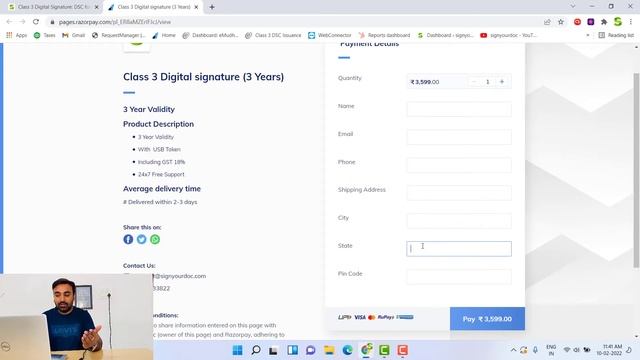Decrease quantity with minus button
Viewport: 640px width, 360px height.
[474, 82]
